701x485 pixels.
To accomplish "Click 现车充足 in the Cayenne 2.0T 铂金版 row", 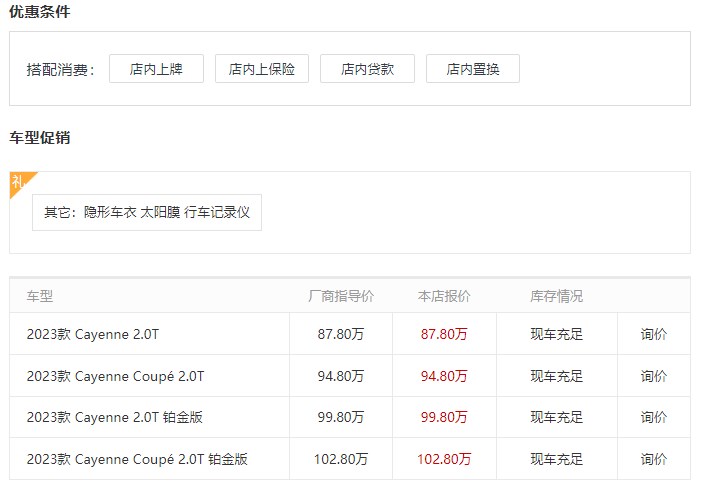I will [557, 417].
